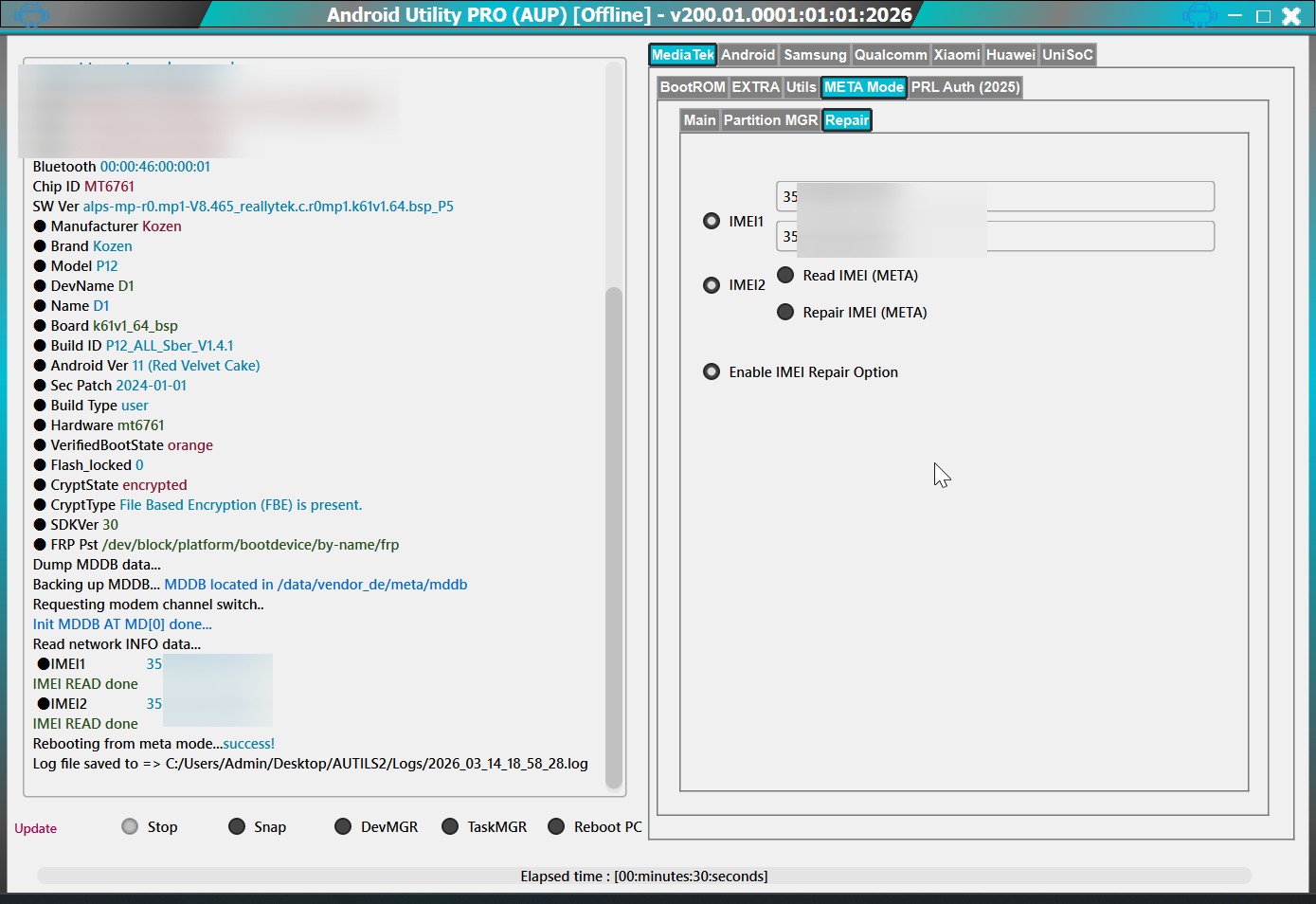Click the 'Model P12' log entry
The height and width of the screenshot is (904, 1316).
76,266
